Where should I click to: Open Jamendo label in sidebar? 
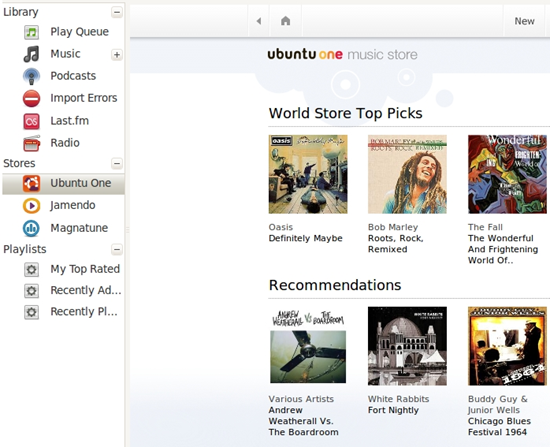73,205
